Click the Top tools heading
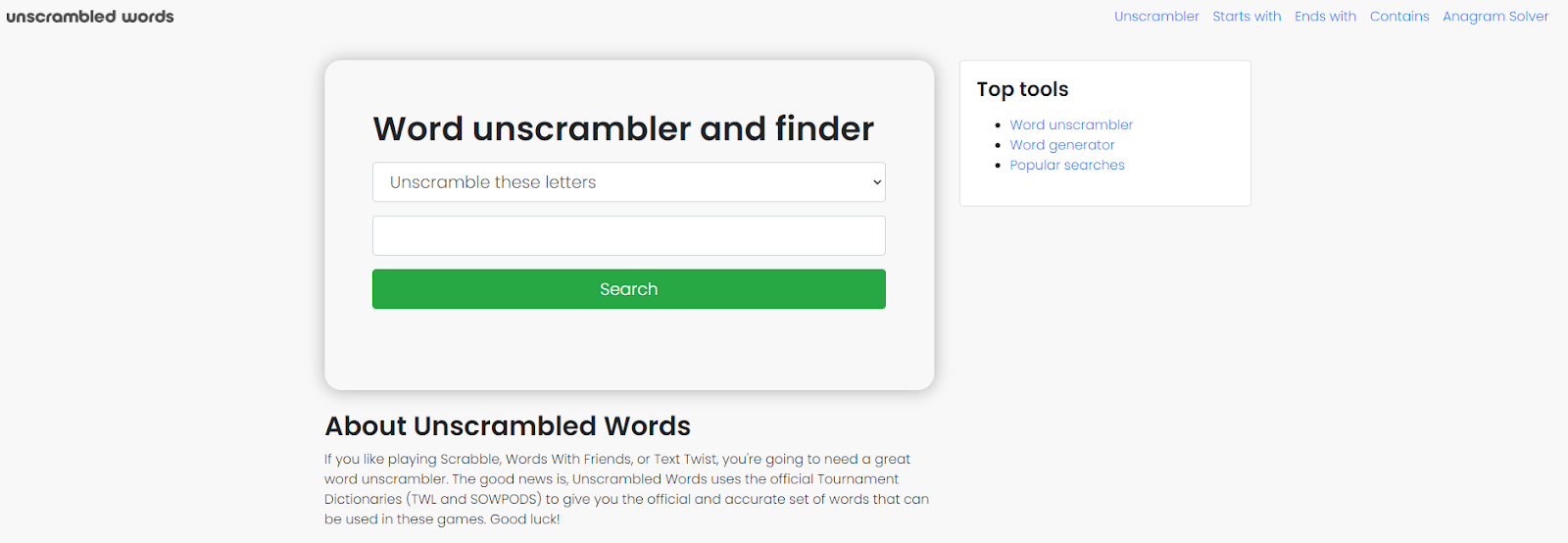 pos(1022,89)
